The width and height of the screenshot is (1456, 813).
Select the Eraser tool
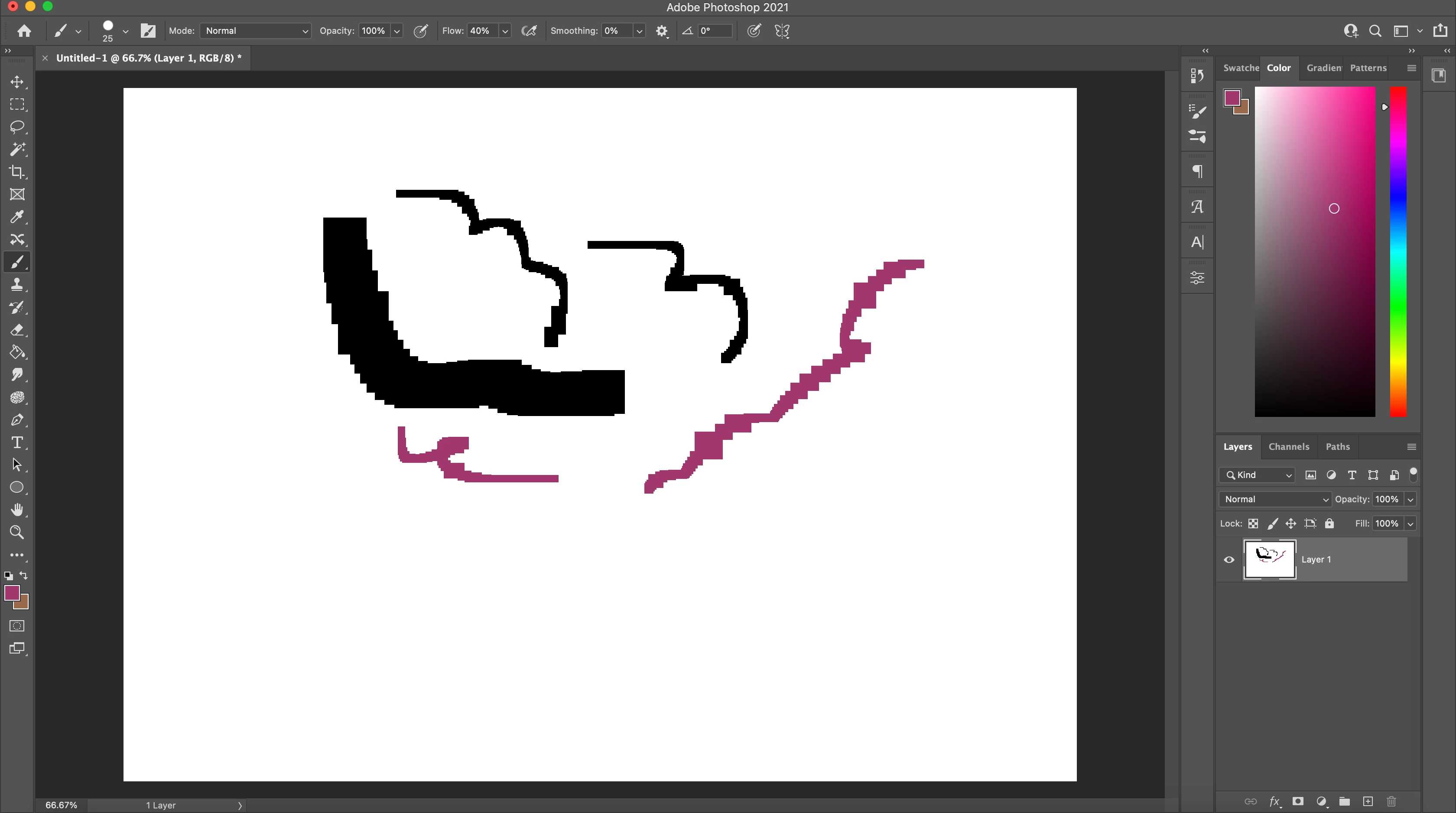[17, 330]
